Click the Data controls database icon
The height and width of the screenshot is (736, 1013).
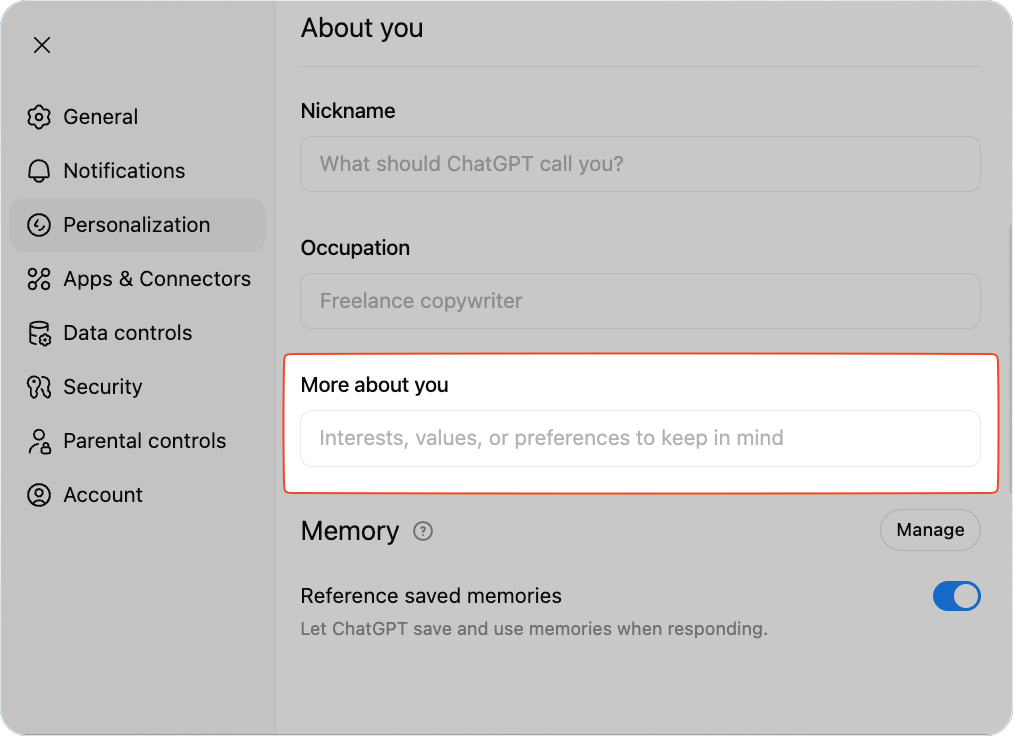39,333
